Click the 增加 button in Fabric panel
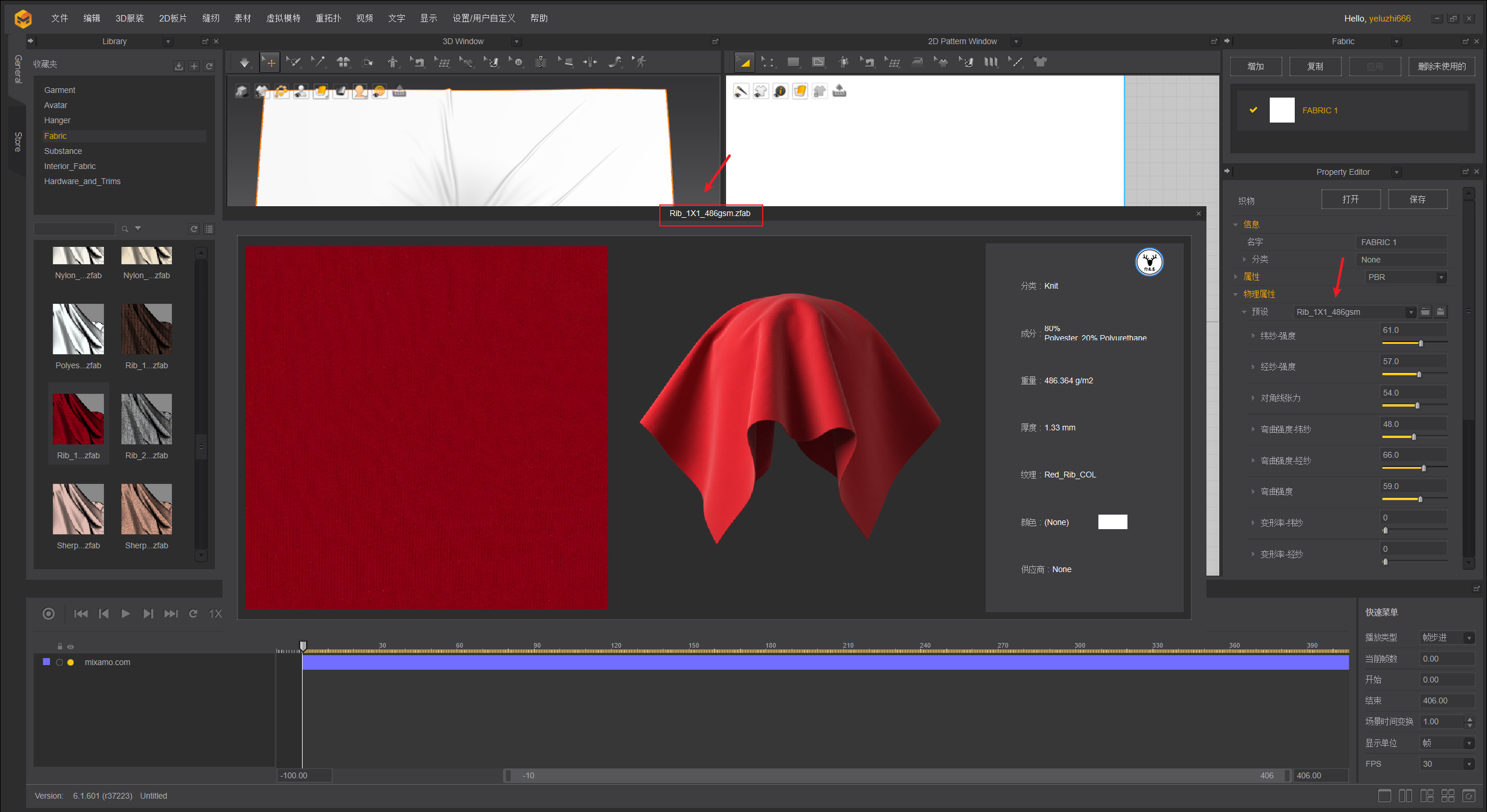Viewport: 1487px width, 812px height. pos(1255,66)
